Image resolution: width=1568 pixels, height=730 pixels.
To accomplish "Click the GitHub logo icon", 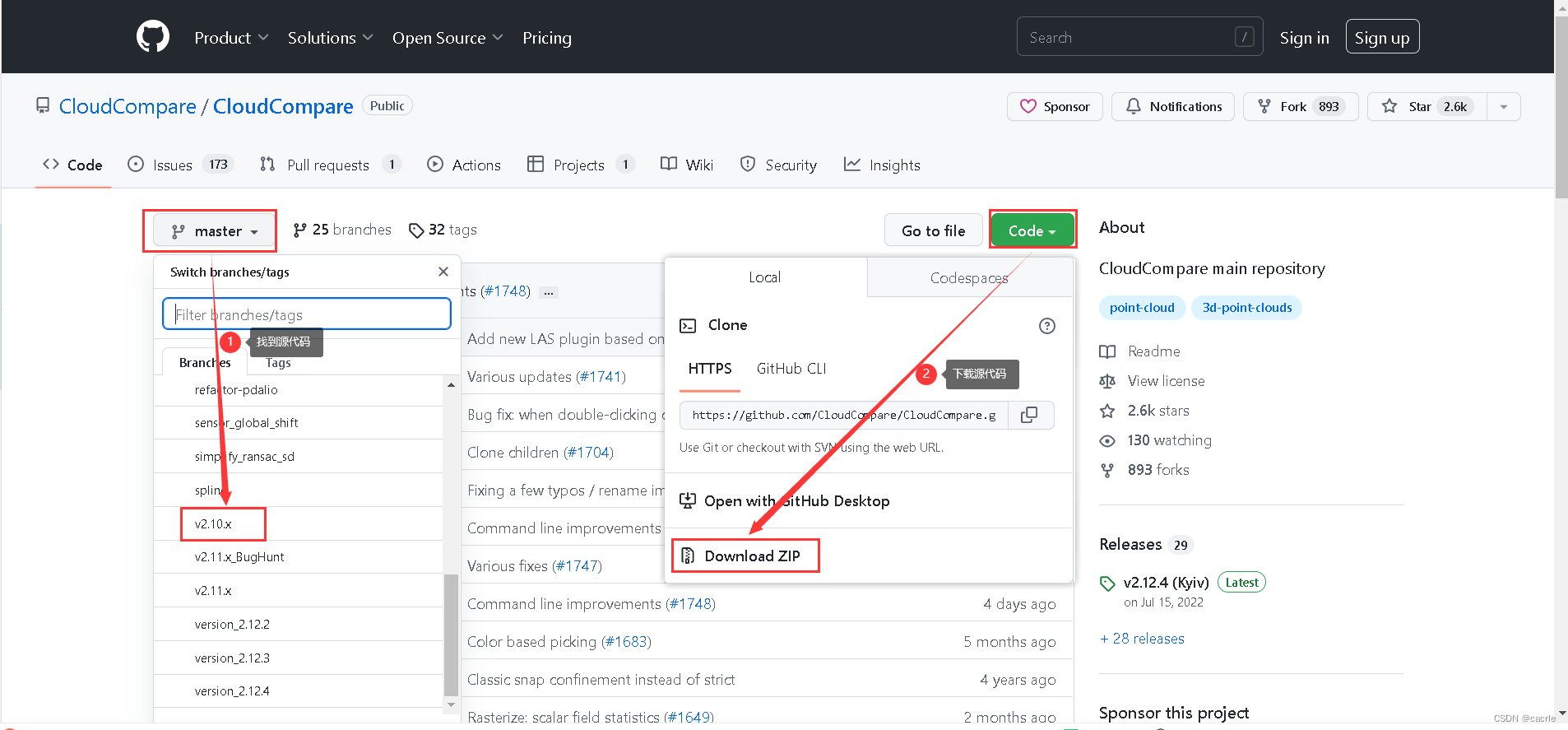I will point(153,37).
